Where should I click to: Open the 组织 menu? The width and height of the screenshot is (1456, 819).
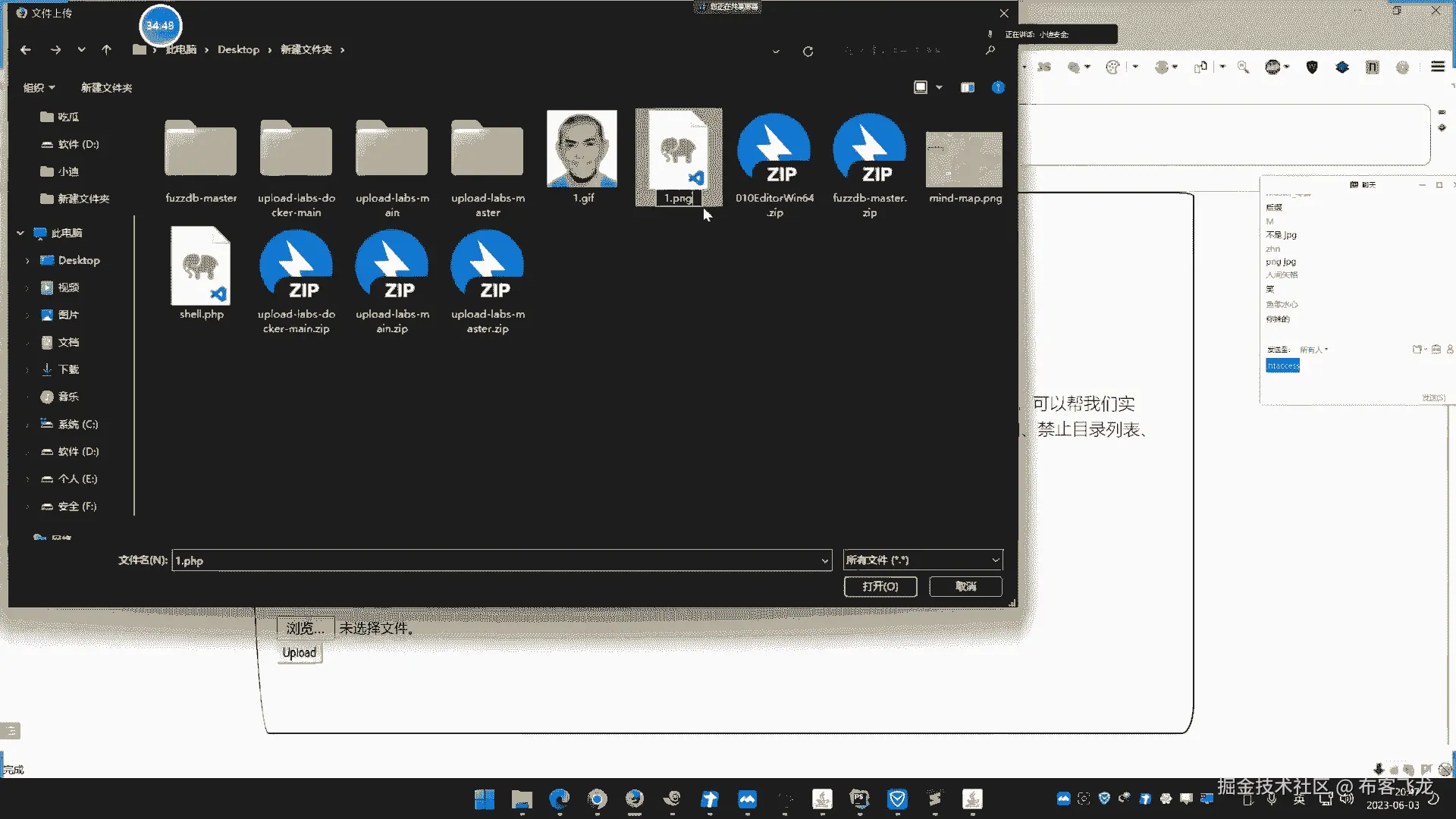point(39,88)
